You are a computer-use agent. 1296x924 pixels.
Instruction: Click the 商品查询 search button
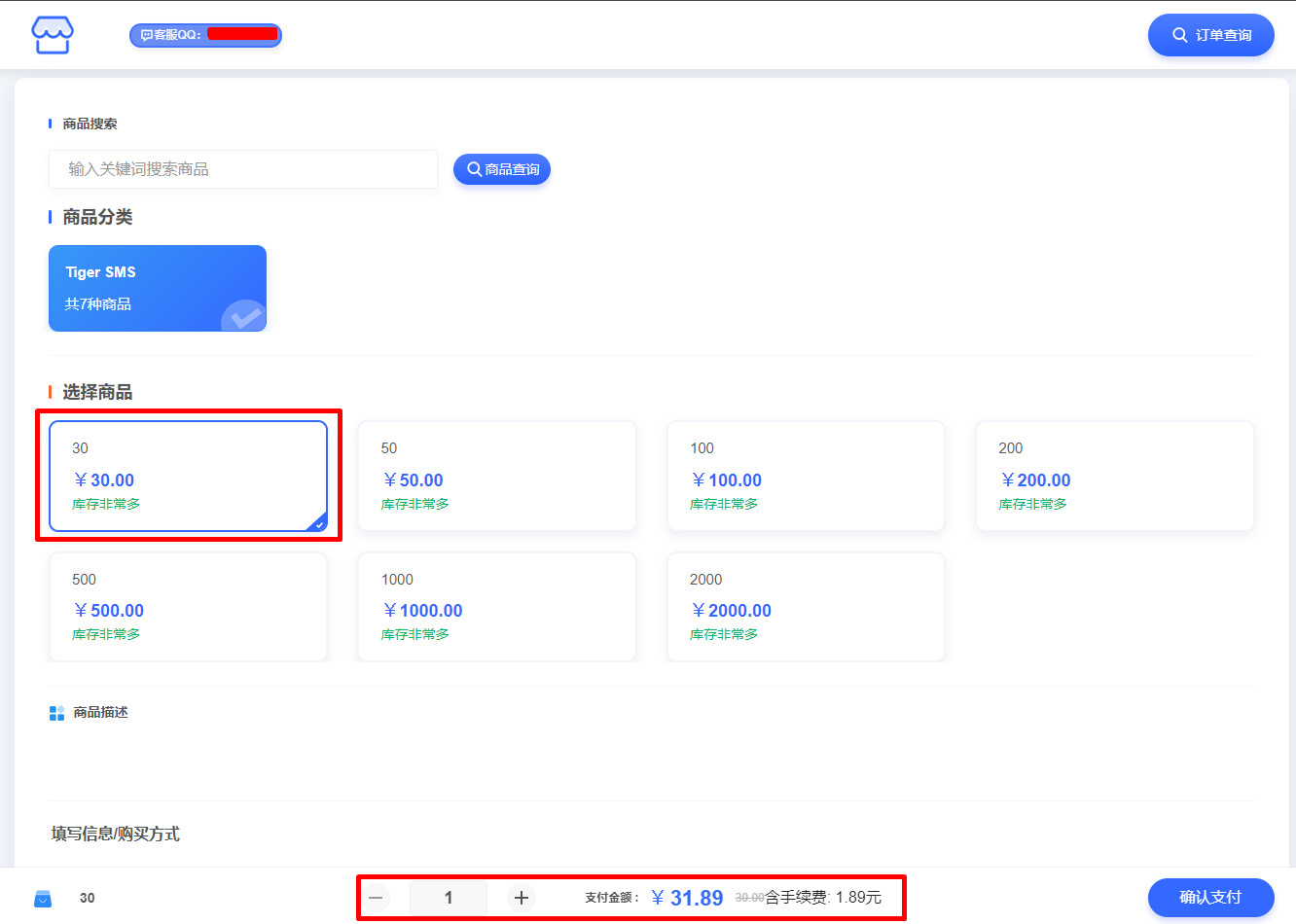(x=502, y=169)
